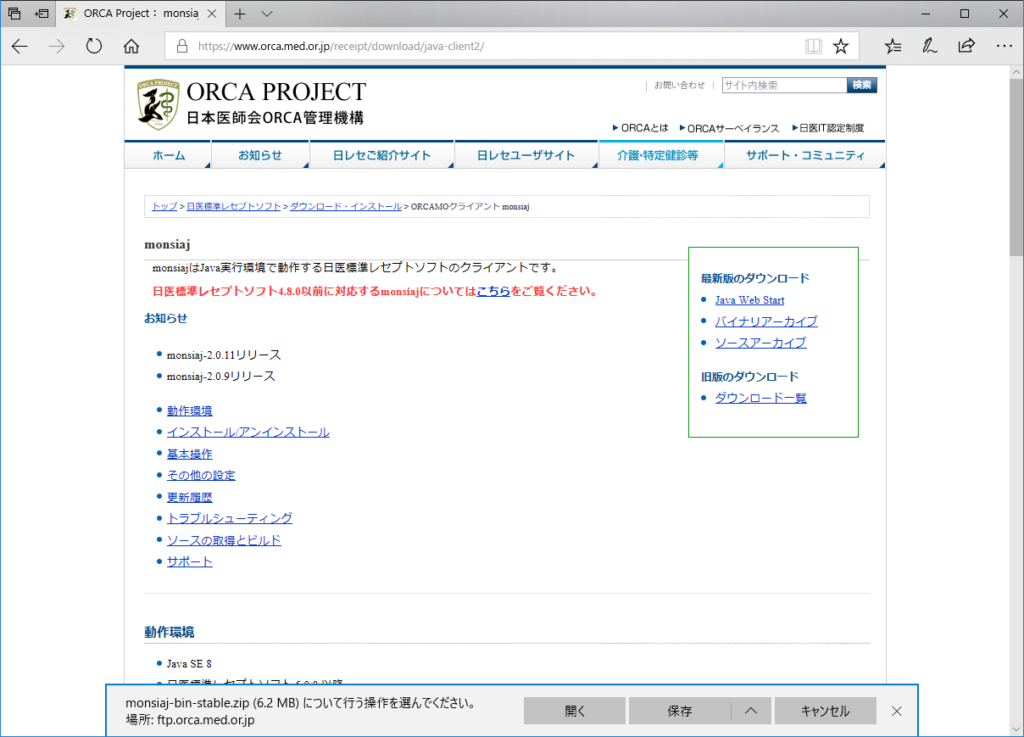Add web notes with pen icon
The height and width of the screenshot is (737, 1024).
pos(929,46)
